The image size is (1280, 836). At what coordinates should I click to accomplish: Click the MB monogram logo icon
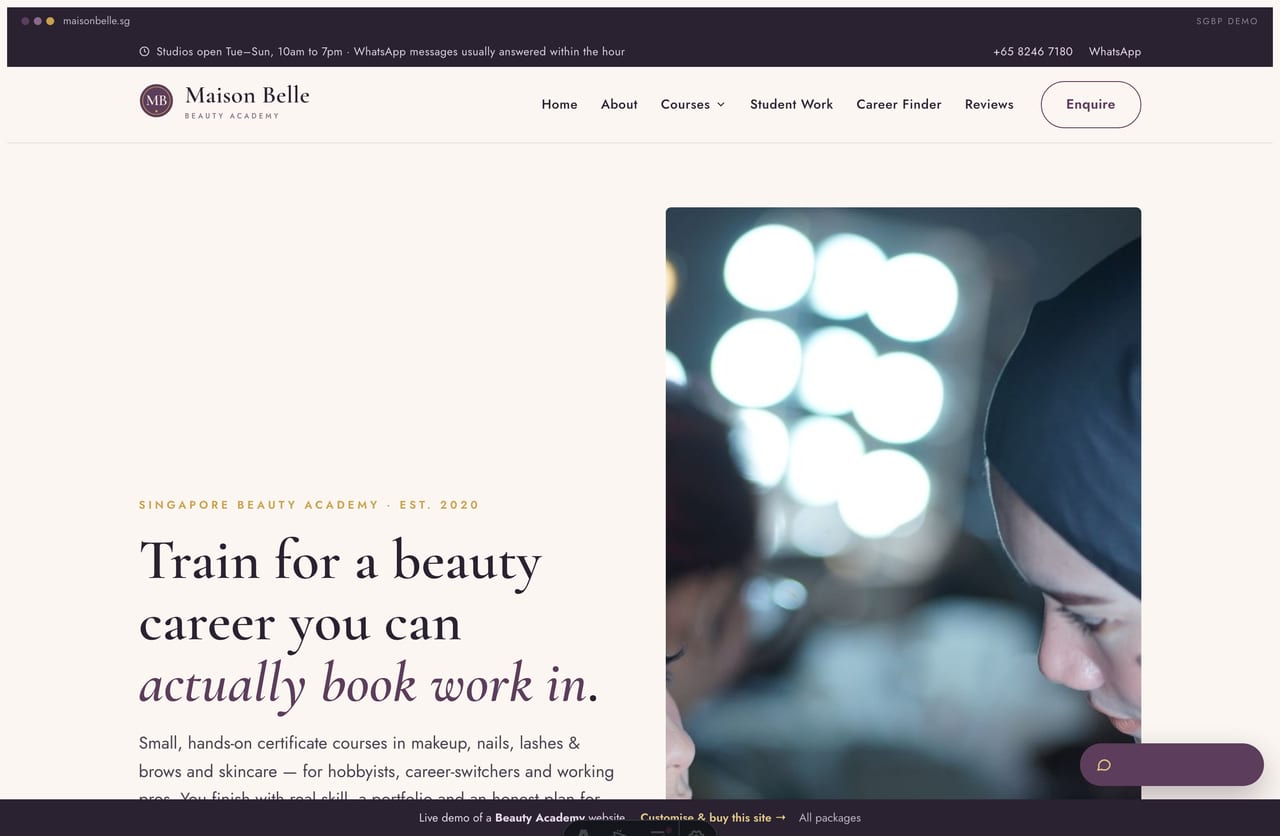[x=156, y=101]
